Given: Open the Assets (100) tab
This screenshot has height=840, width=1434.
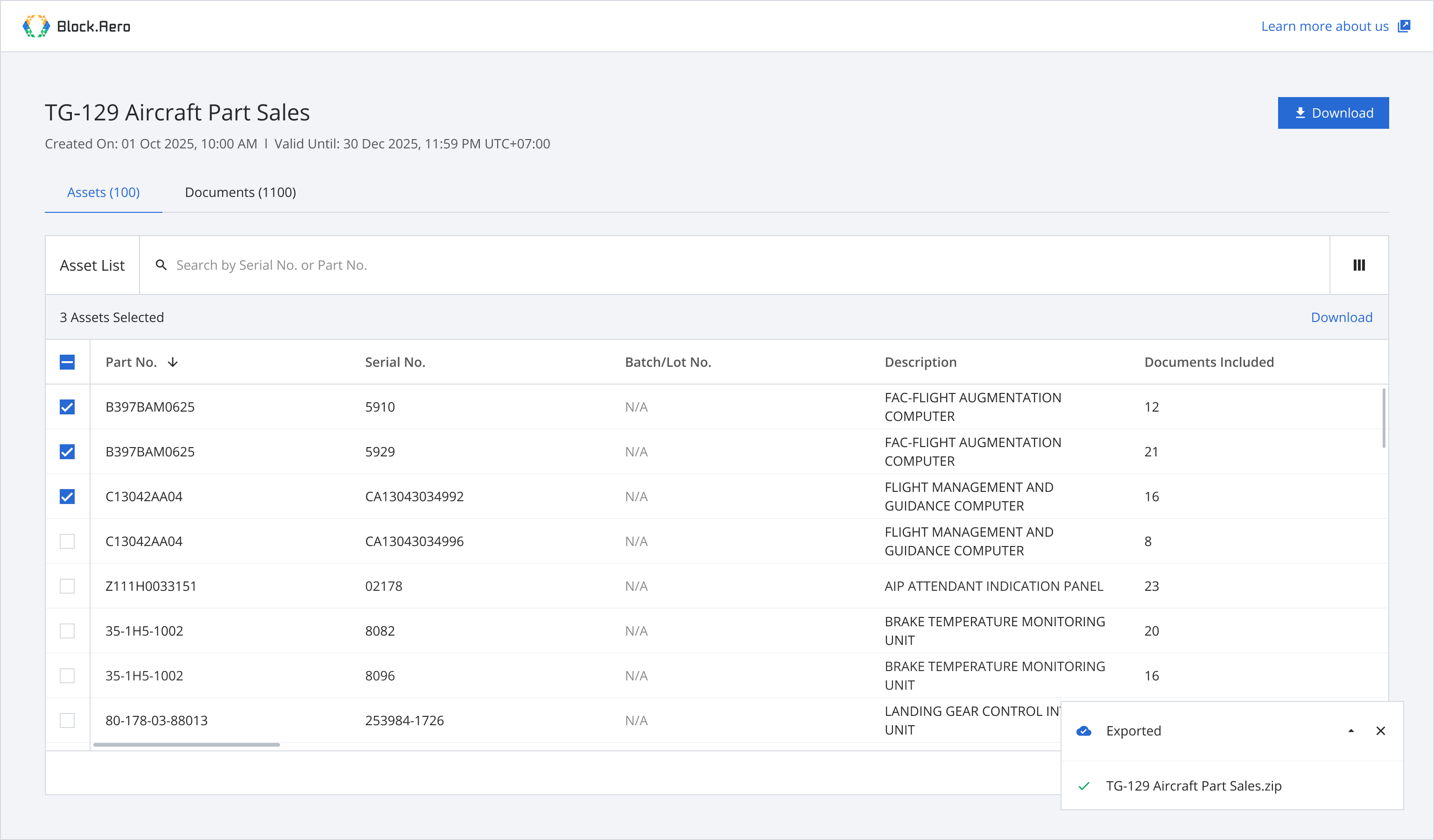Looking at the screenshot, I should tap(104, 192).
